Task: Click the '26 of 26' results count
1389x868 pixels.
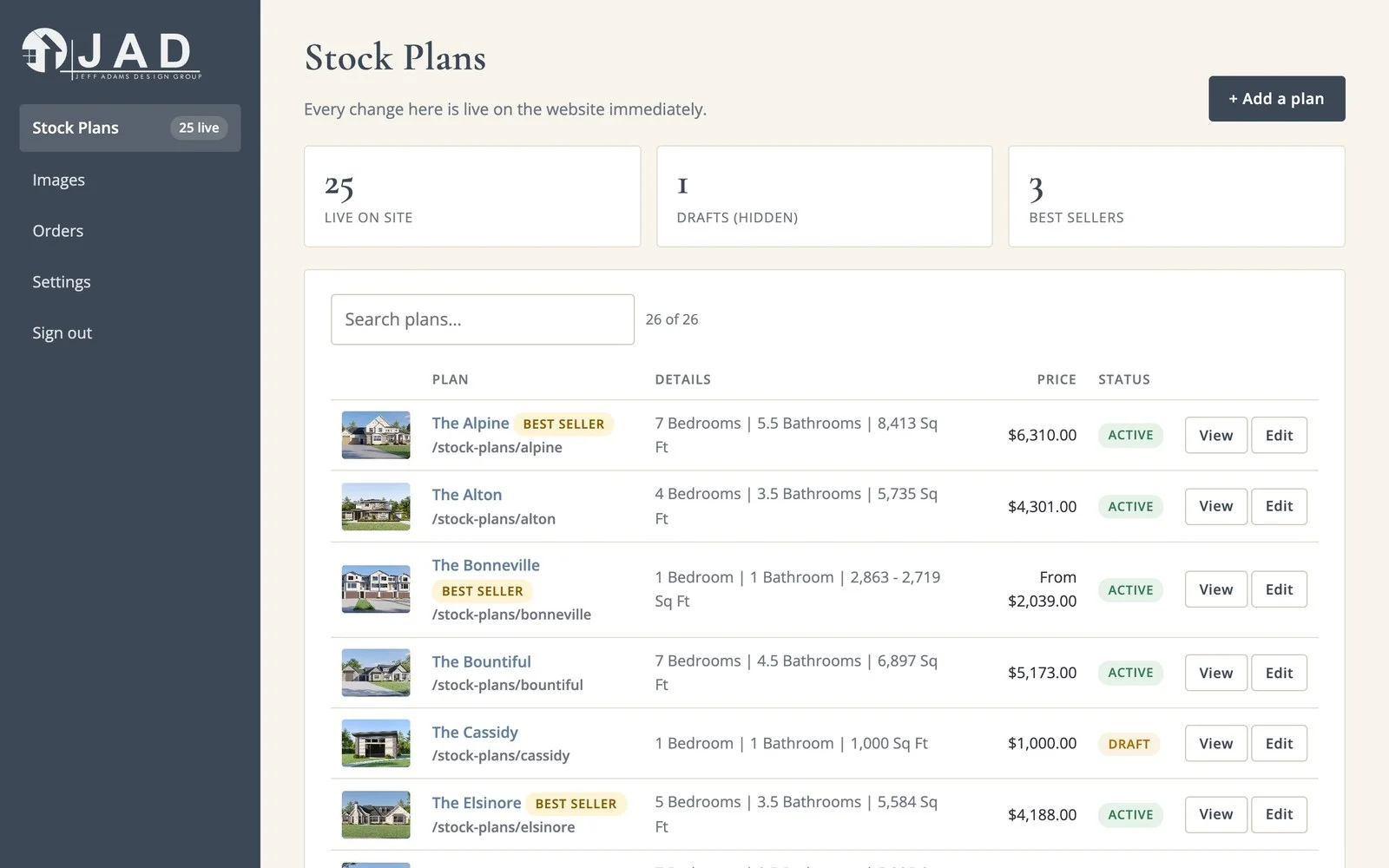Action: (x=672, y=319)
